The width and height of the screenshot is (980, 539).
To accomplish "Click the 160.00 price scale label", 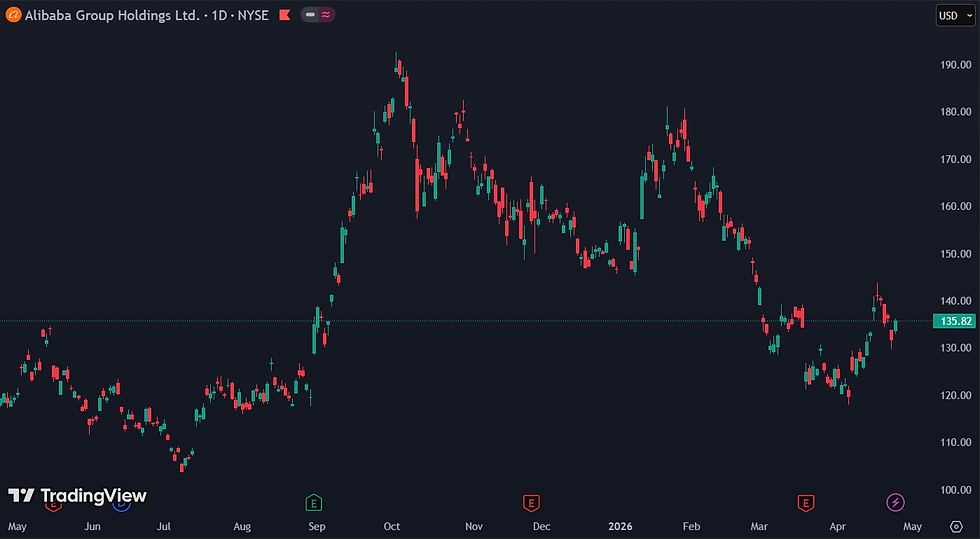I will coord(956,206).
